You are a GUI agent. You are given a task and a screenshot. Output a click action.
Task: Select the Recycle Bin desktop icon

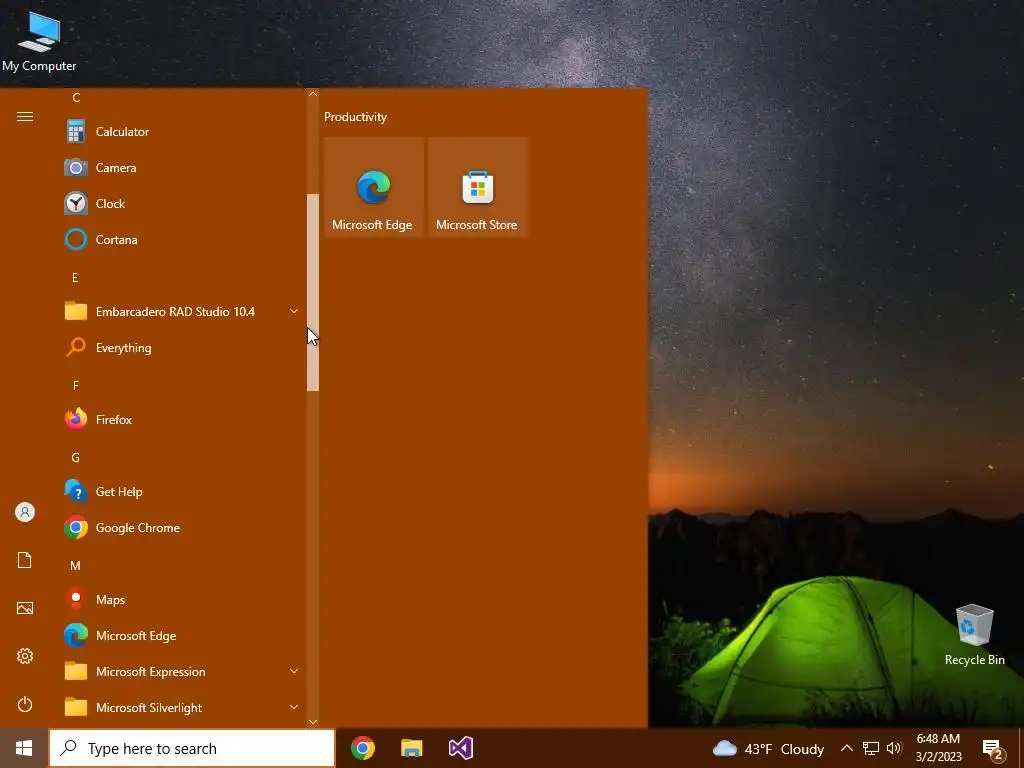974,635
